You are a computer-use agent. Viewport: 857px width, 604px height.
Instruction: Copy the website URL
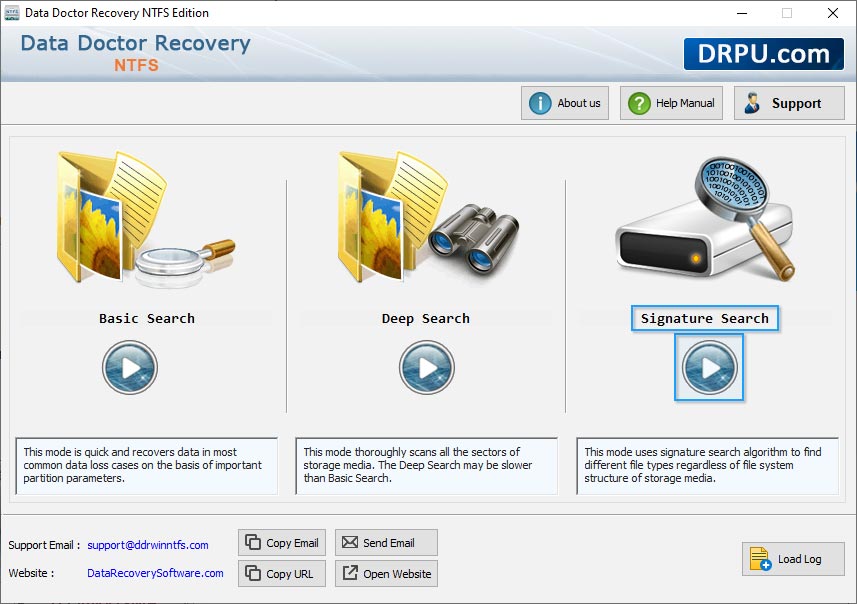(282, 573)
